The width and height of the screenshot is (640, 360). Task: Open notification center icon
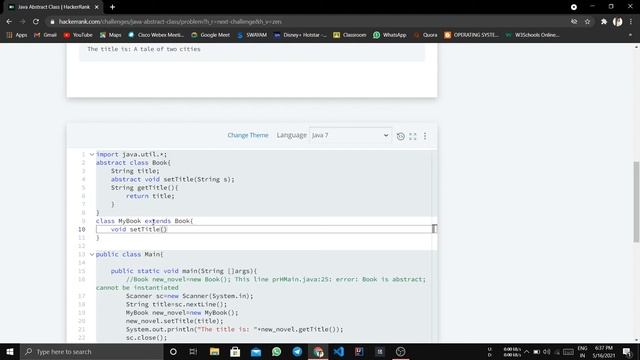[627, 352]
